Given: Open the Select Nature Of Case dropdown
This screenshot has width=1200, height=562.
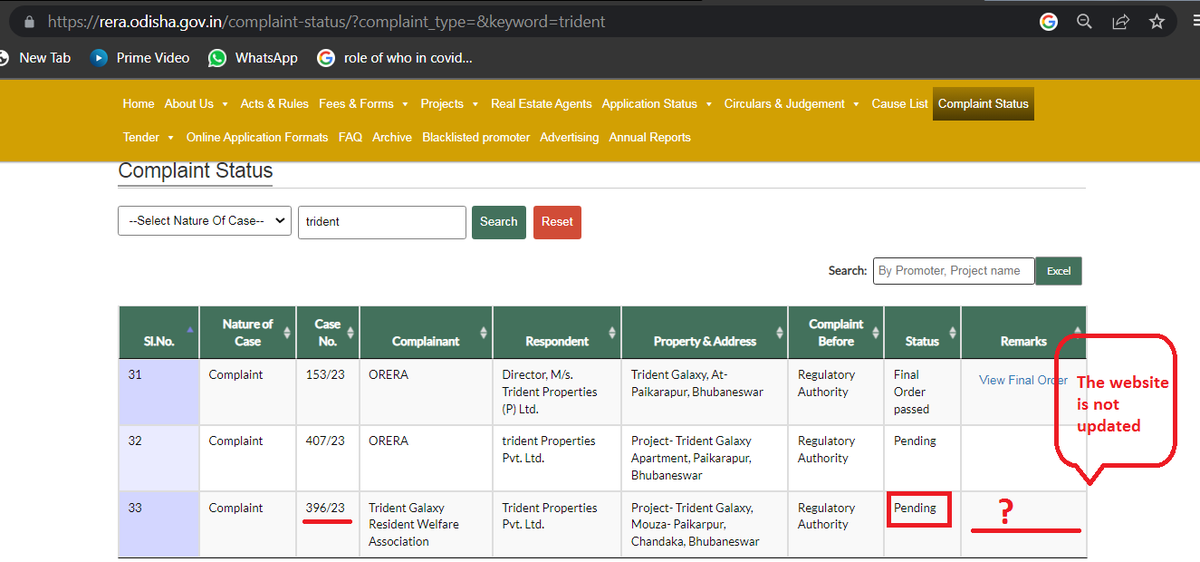Looking at the screenshot, I should point(204,221).
